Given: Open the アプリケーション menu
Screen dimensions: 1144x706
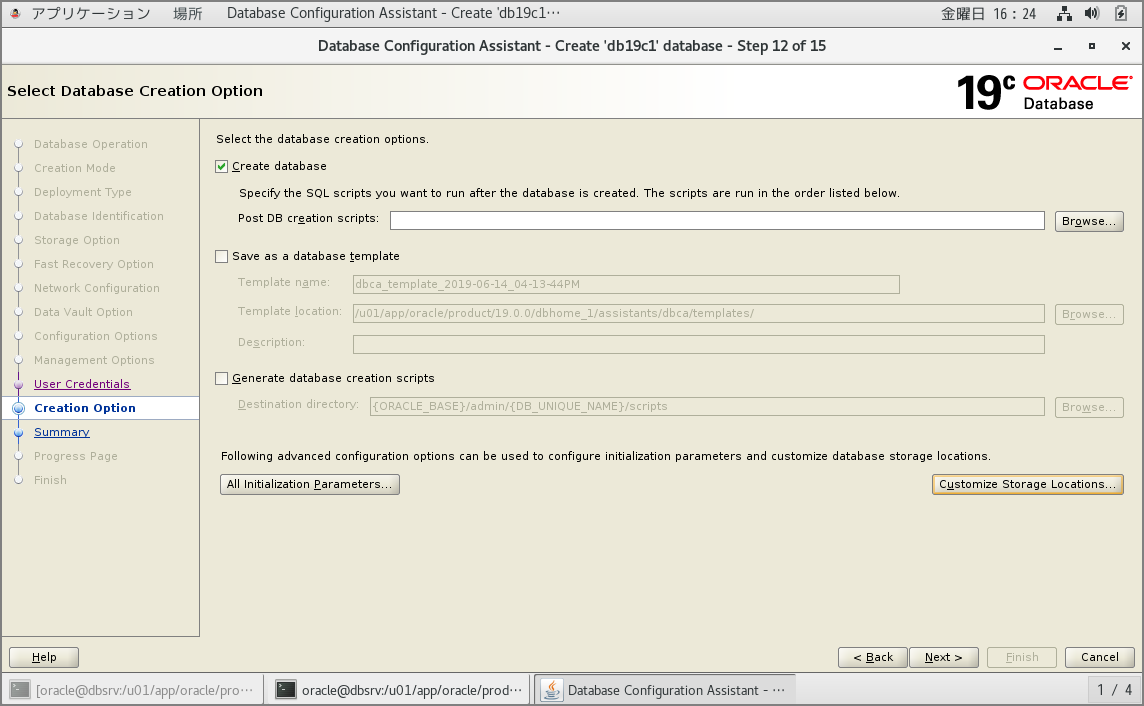Looking at the screenshot, I should tap(90, 14).
